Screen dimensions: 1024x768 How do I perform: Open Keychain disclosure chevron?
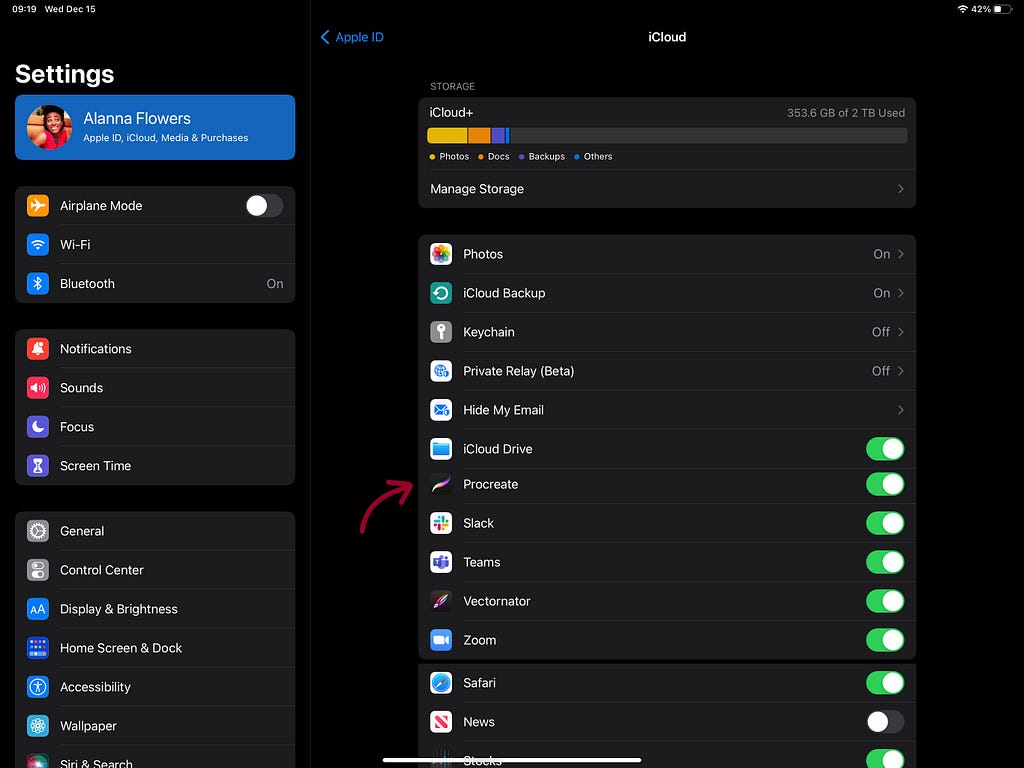(x=901, y=332)
